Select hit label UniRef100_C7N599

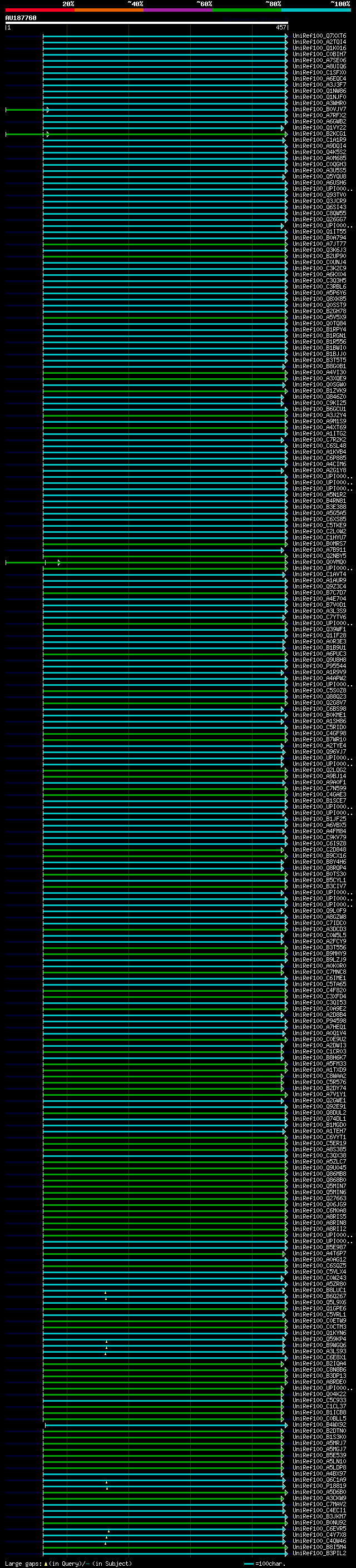[x=319, y=789]
